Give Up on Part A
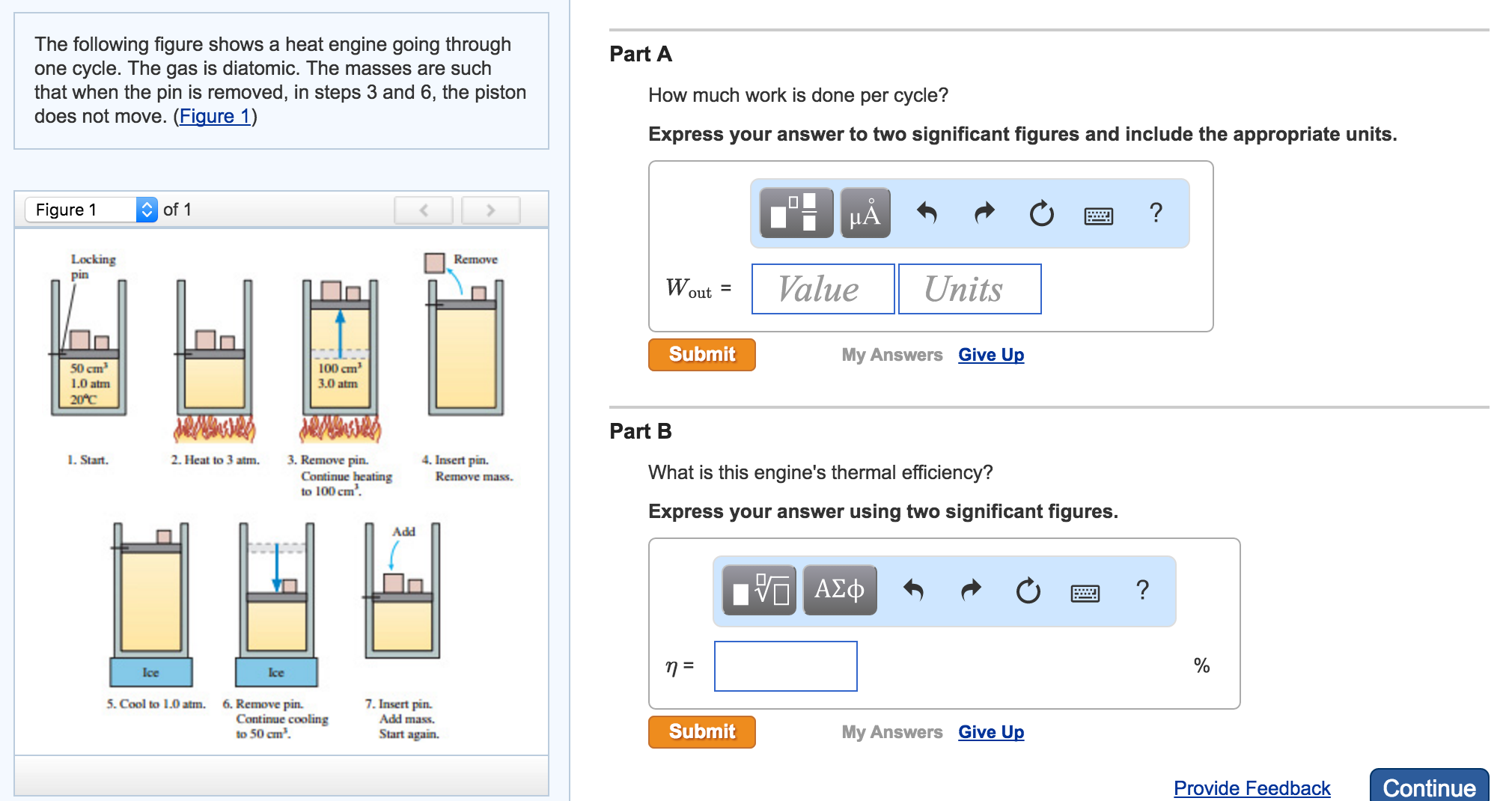1512x801 pixels. [991, 354]
